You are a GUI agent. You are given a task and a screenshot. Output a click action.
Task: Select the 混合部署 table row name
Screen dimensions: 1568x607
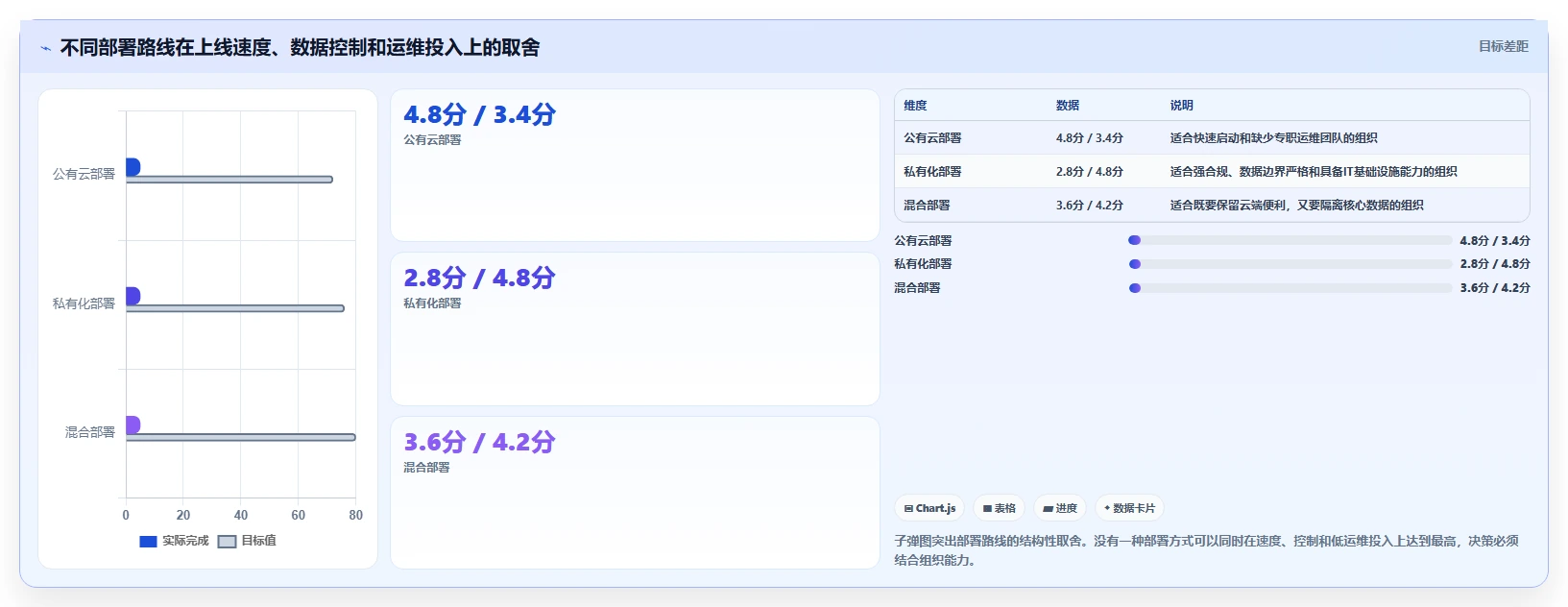(x=927, y=206)
